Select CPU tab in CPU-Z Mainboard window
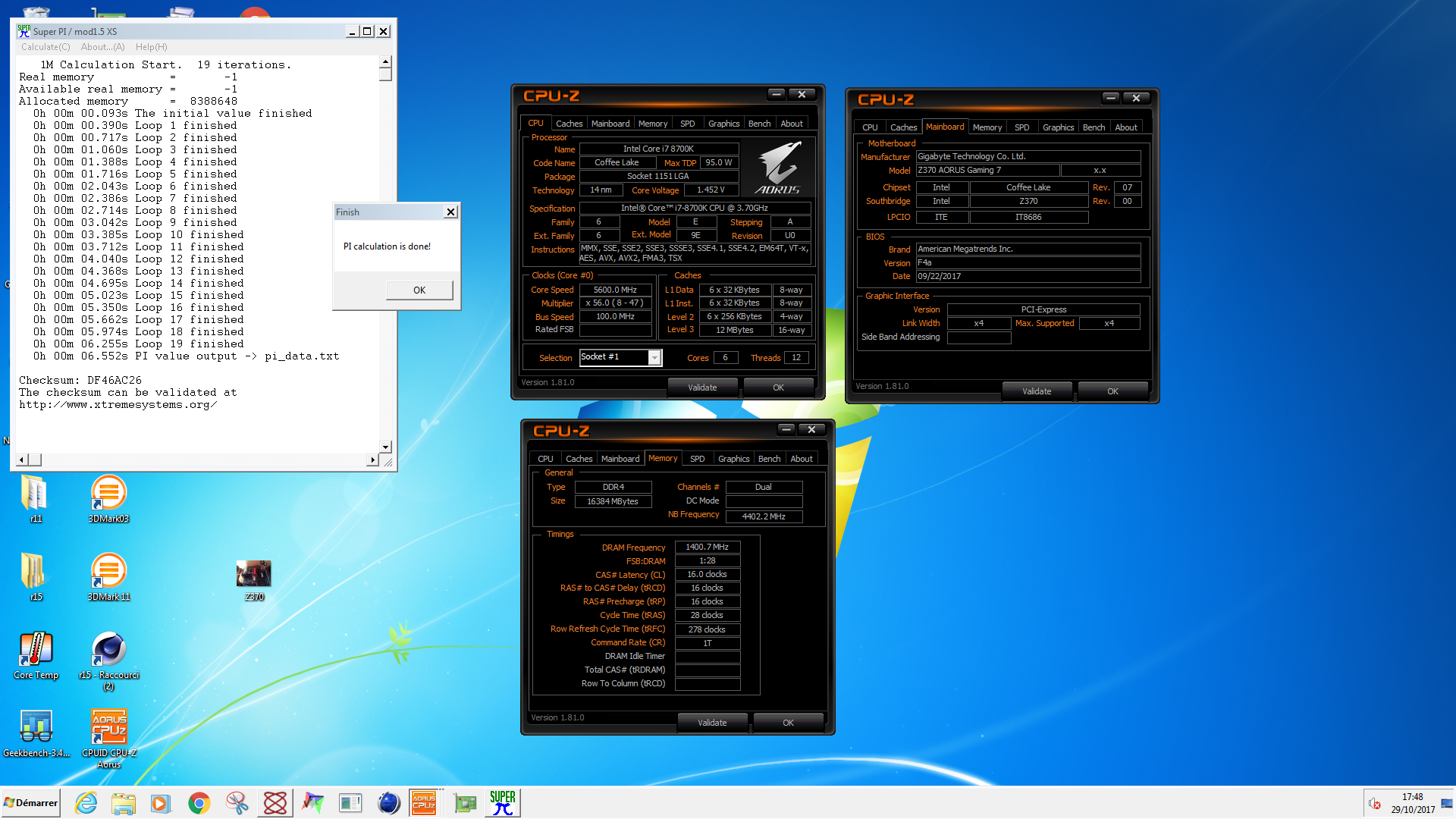Image resolution: width=1456 pixels, height=819 pixels. coord(870,127)
